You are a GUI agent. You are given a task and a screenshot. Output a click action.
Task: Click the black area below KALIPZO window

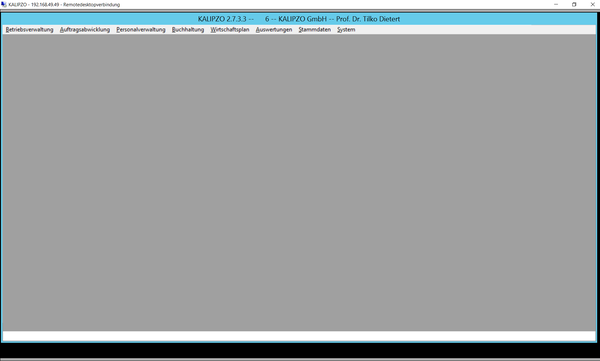300,350
